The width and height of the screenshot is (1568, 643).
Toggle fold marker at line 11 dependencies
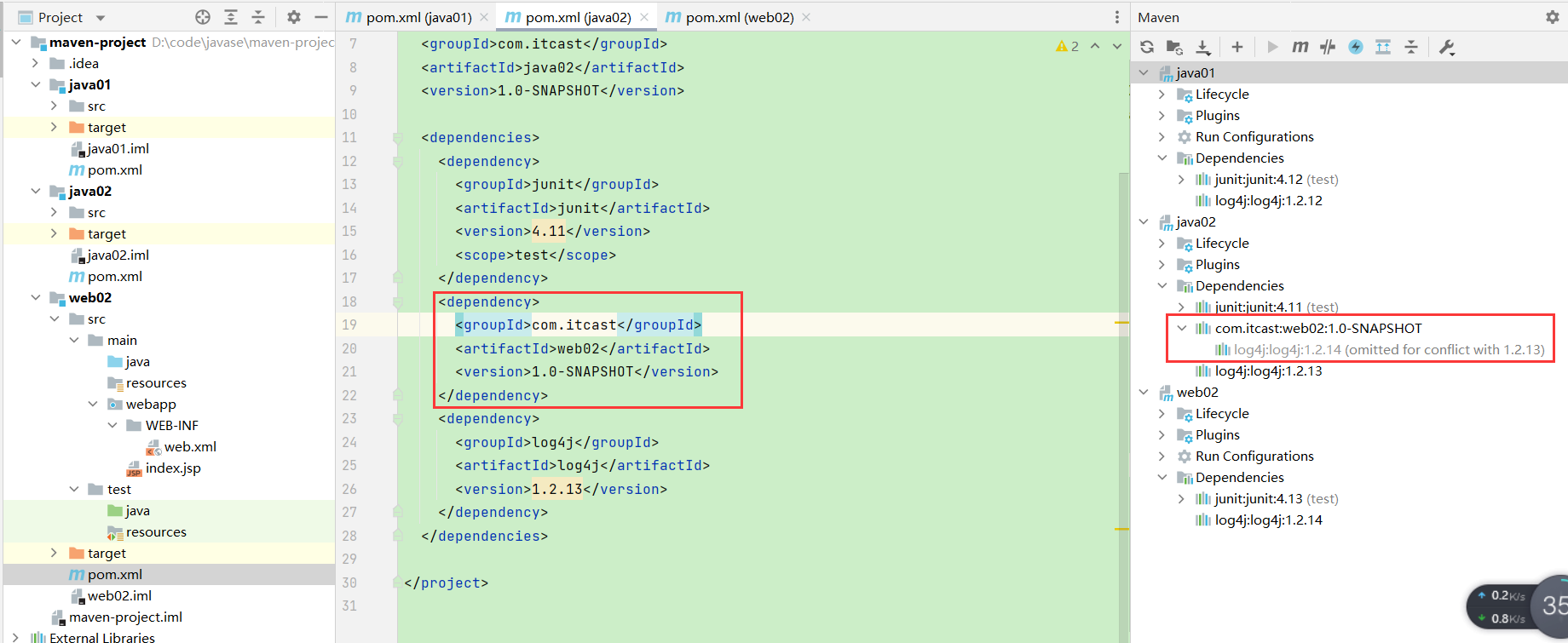pyautogui.click(x=398, y=137)
